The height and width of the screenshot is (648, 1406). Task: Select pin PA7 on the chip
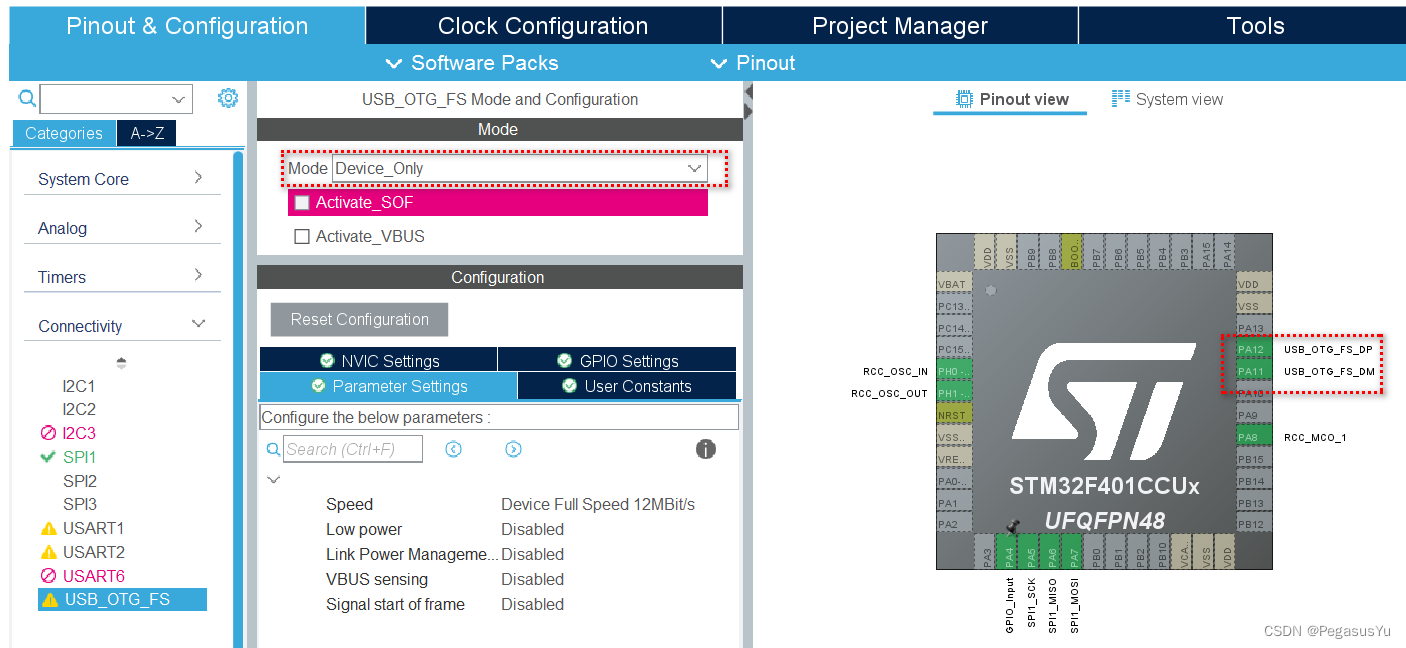(x=1072, y=551)
